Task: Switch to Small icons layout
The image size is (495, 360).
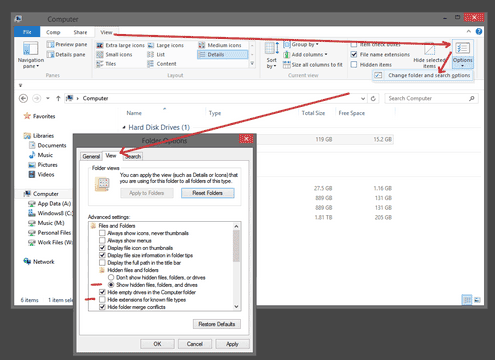Action: point(114,54)
